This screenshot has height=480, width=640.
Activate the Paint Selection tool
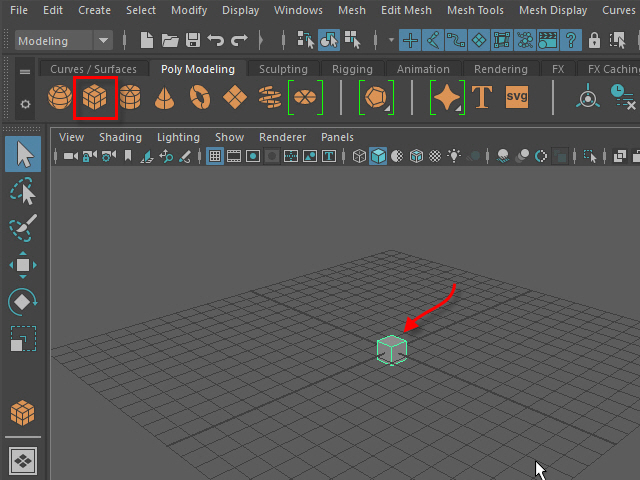point(23,228)
